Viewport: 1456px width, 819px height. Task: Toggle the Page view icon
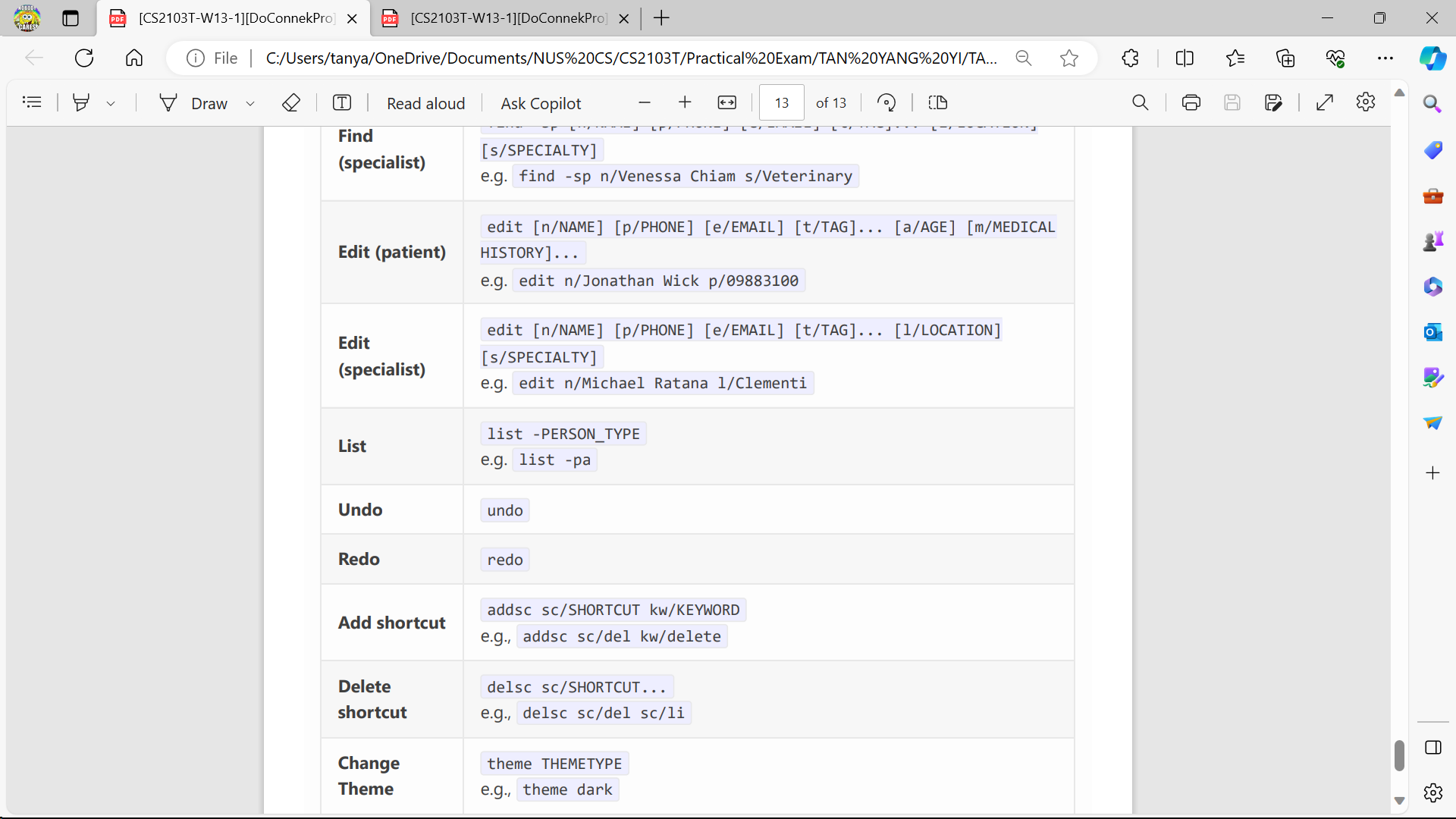[938, 103]
